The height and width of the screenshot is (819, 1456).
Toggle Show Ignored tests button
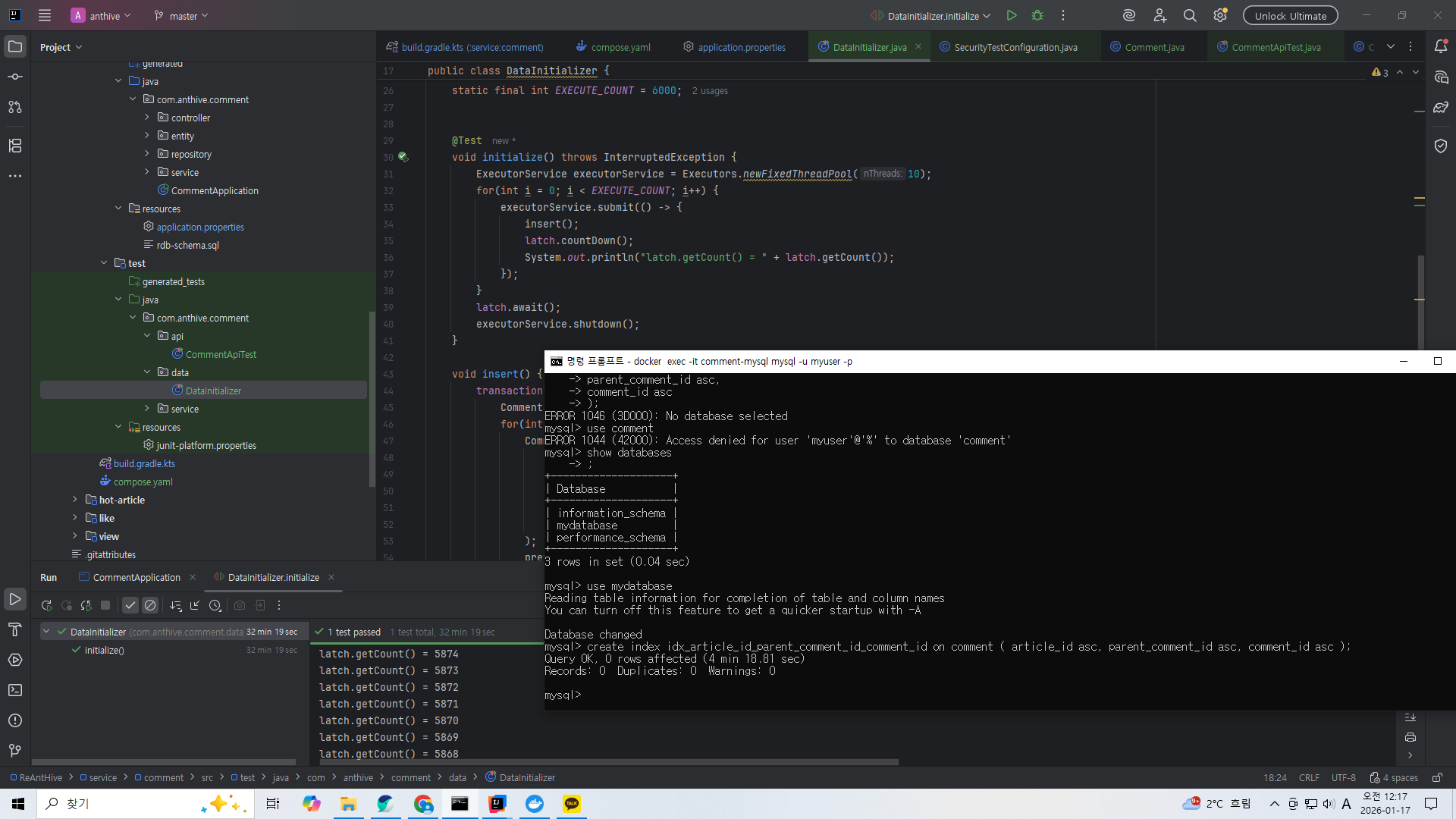pyautogui.click(x=150, y=605)
